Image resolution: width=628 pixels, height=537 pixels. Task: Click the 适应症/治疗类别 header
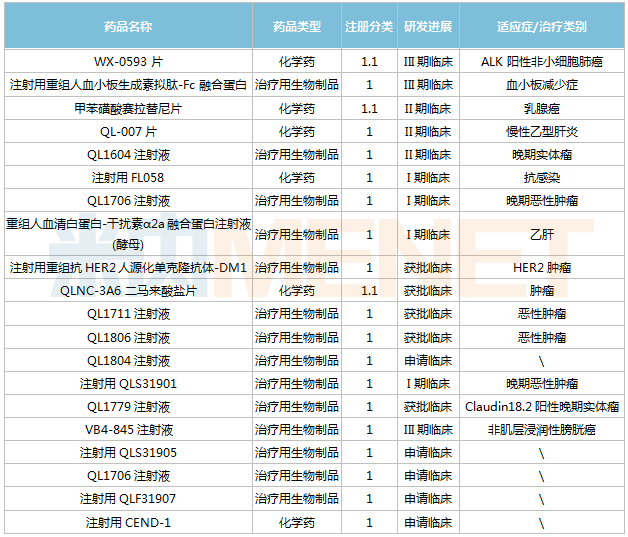coord(541,25)
